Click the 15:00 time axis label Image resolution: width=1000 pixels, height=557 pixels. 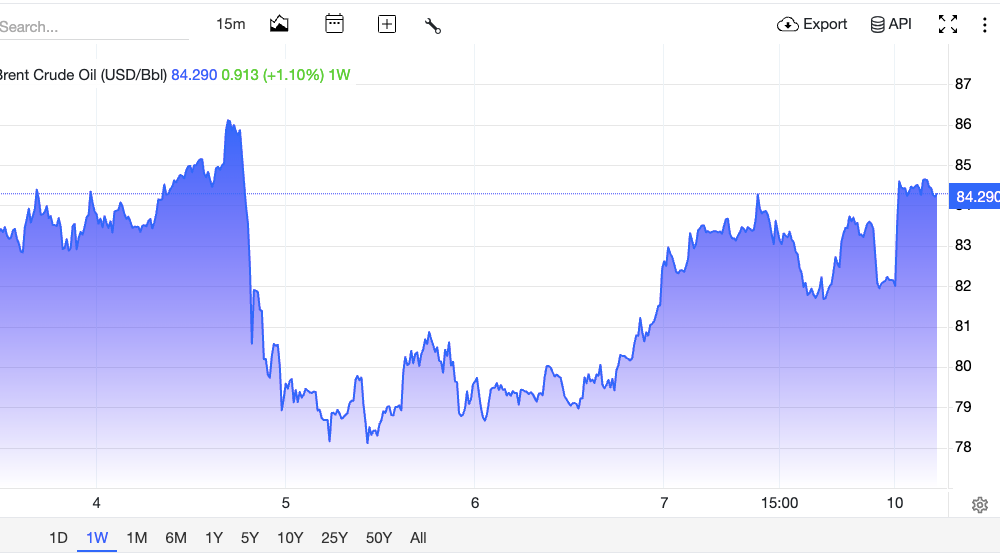coord(779,503)
